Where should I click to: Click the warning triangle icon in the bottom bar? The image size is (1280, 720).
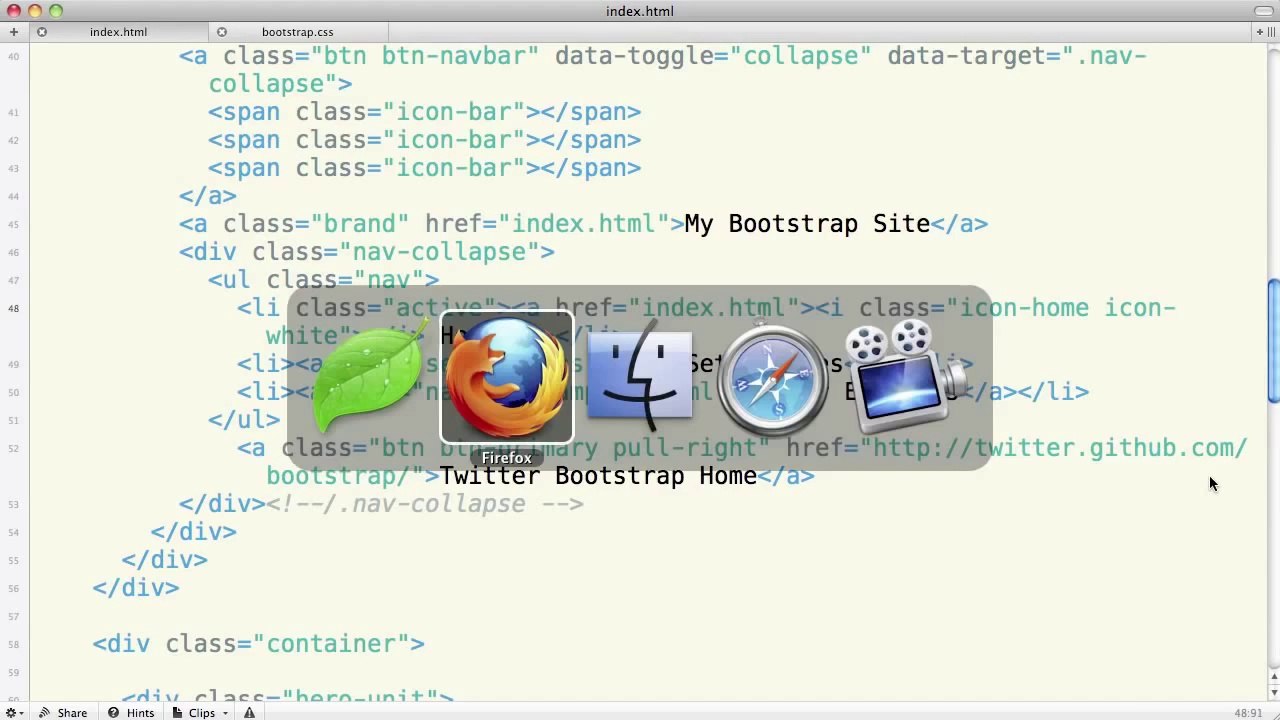[249, 713]
